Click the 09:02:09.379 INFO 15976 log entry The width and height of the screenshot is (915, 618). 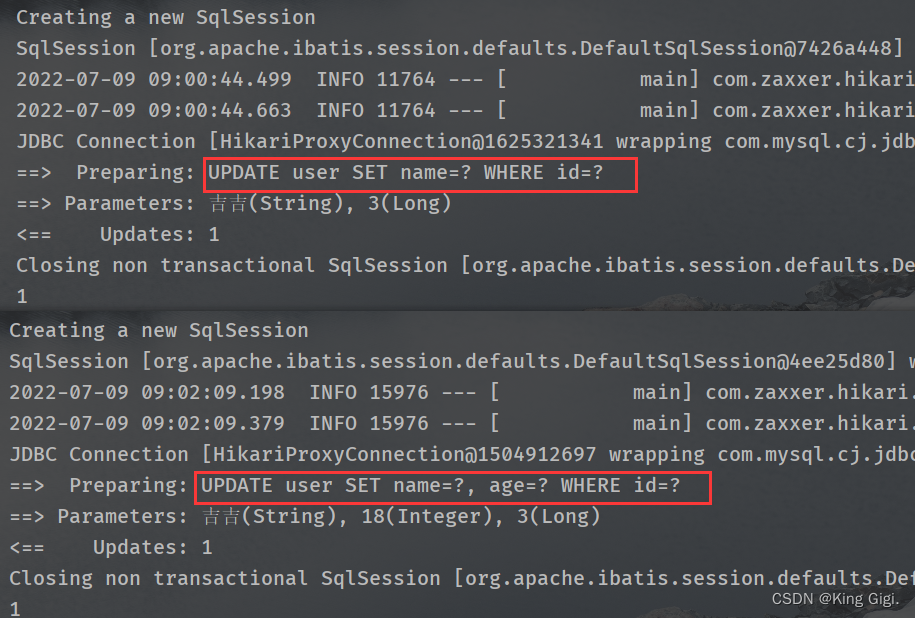pos(462,423)
